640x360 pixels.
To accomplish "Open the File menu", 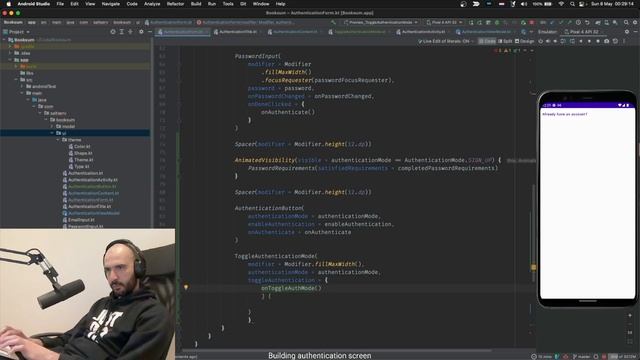I will tap(60, 4).
